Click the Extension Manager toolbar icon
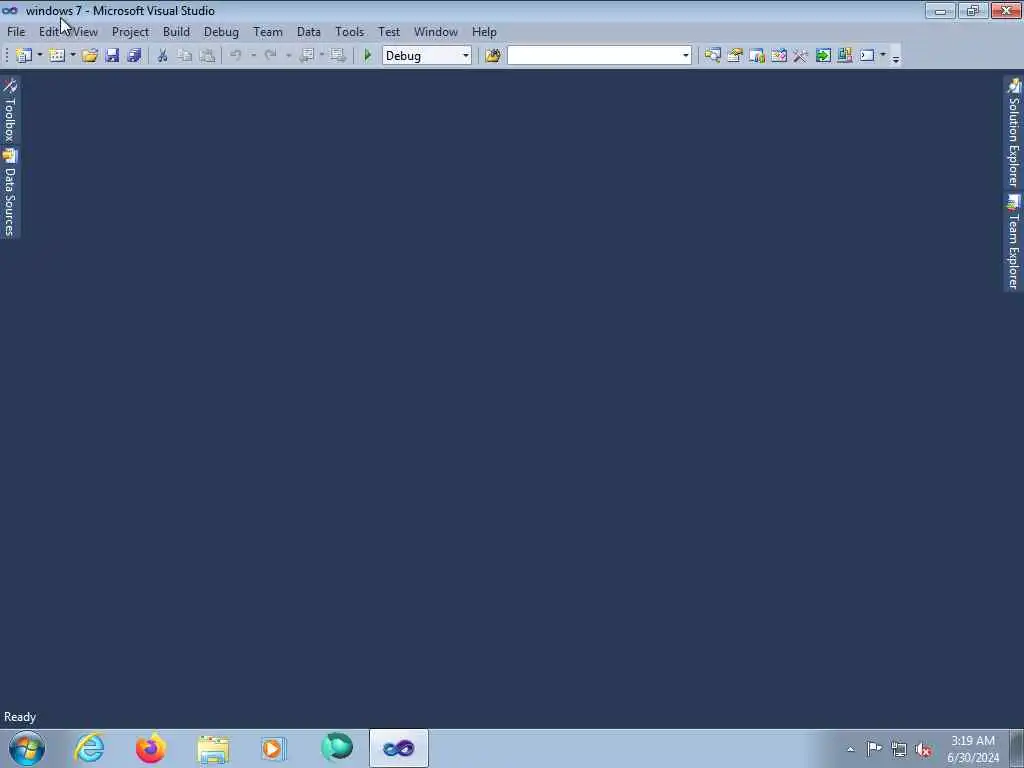This screenshot has height=768, width=1024. [x=844, y=56]
